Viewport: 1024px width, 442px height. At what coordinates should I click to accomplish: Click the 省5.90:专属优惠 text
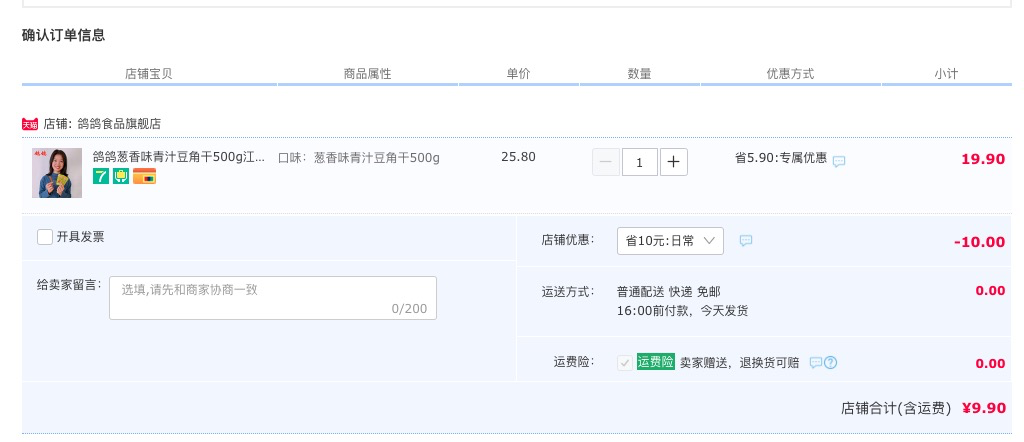781,158
